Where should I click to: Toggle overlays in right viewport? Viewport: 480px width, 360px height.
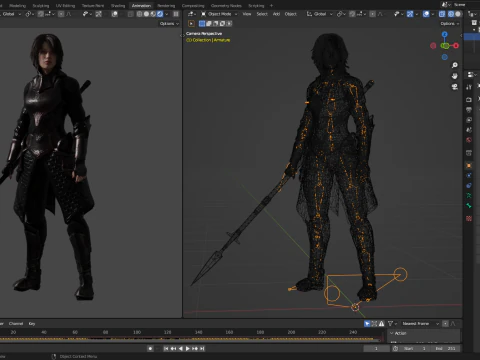[426, 14]
